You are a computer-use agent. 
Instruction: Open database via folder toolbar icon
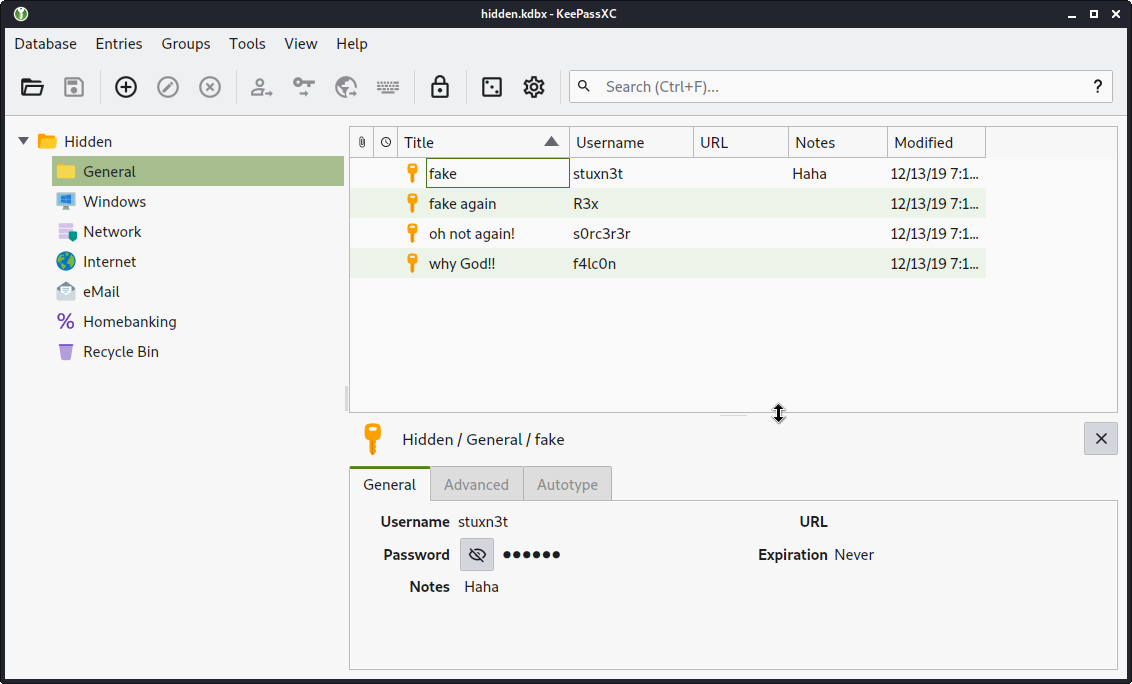tap(32, 87)
